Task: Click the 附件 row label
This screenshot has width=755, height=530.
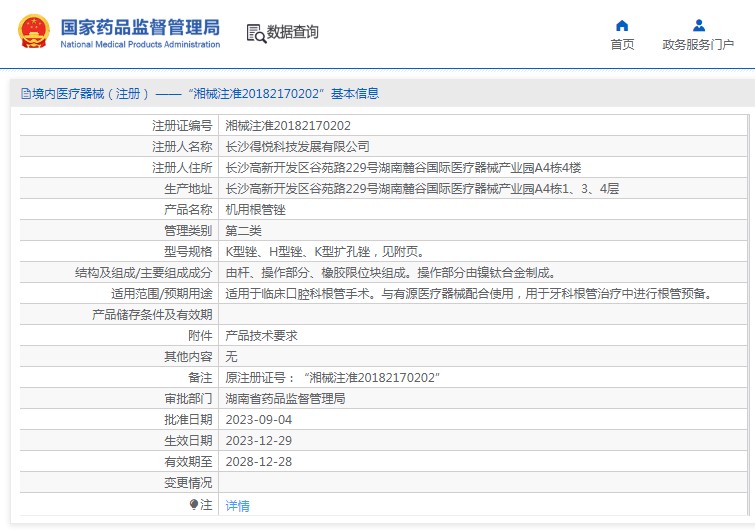Action: tap(200, 336)
